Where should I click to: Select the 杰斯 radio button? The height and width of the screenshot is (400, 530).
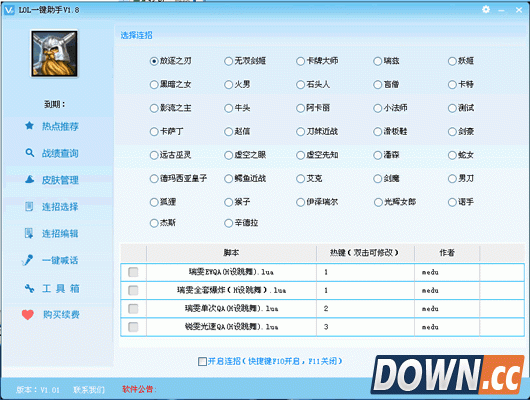[x=154, y=223]
